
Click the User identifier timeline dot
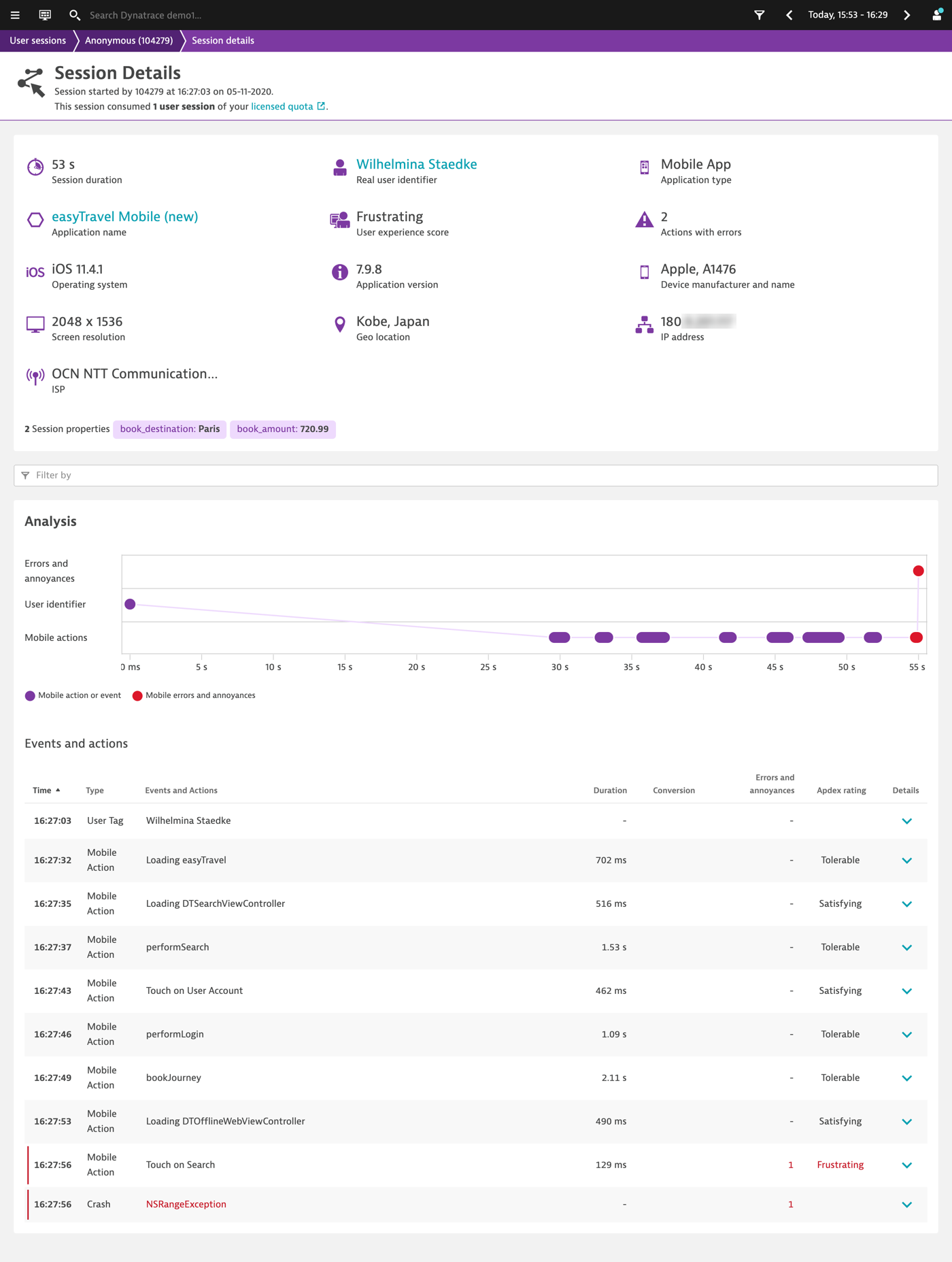click(x=130, y=604)
